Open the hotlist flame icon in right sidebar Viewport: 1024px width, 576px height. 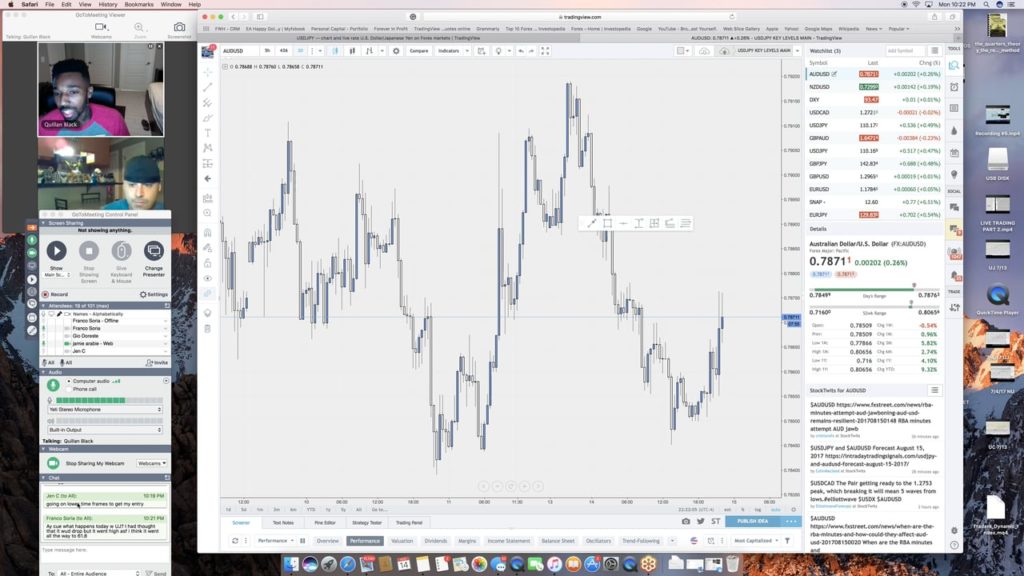(x=954, y=131)
